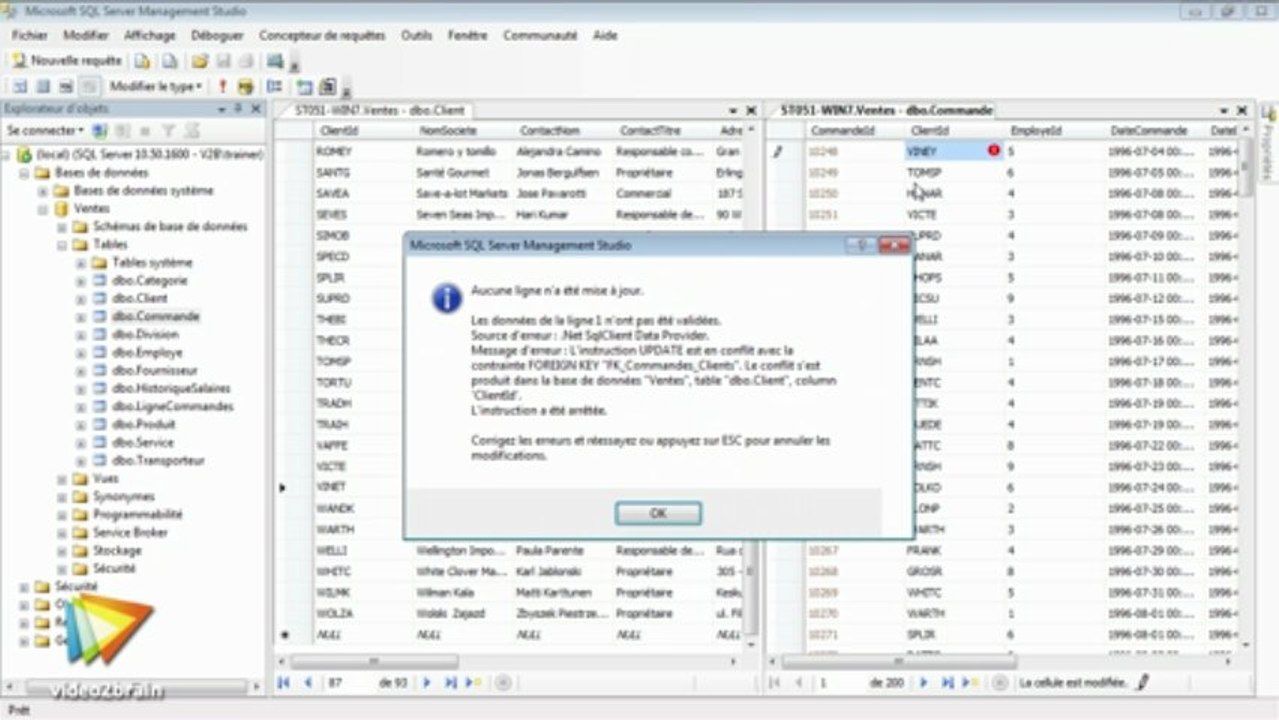Switch to the dbo.Commande tab
Image resolution: width=1279 pixels, height=720 pixels.
886,110
